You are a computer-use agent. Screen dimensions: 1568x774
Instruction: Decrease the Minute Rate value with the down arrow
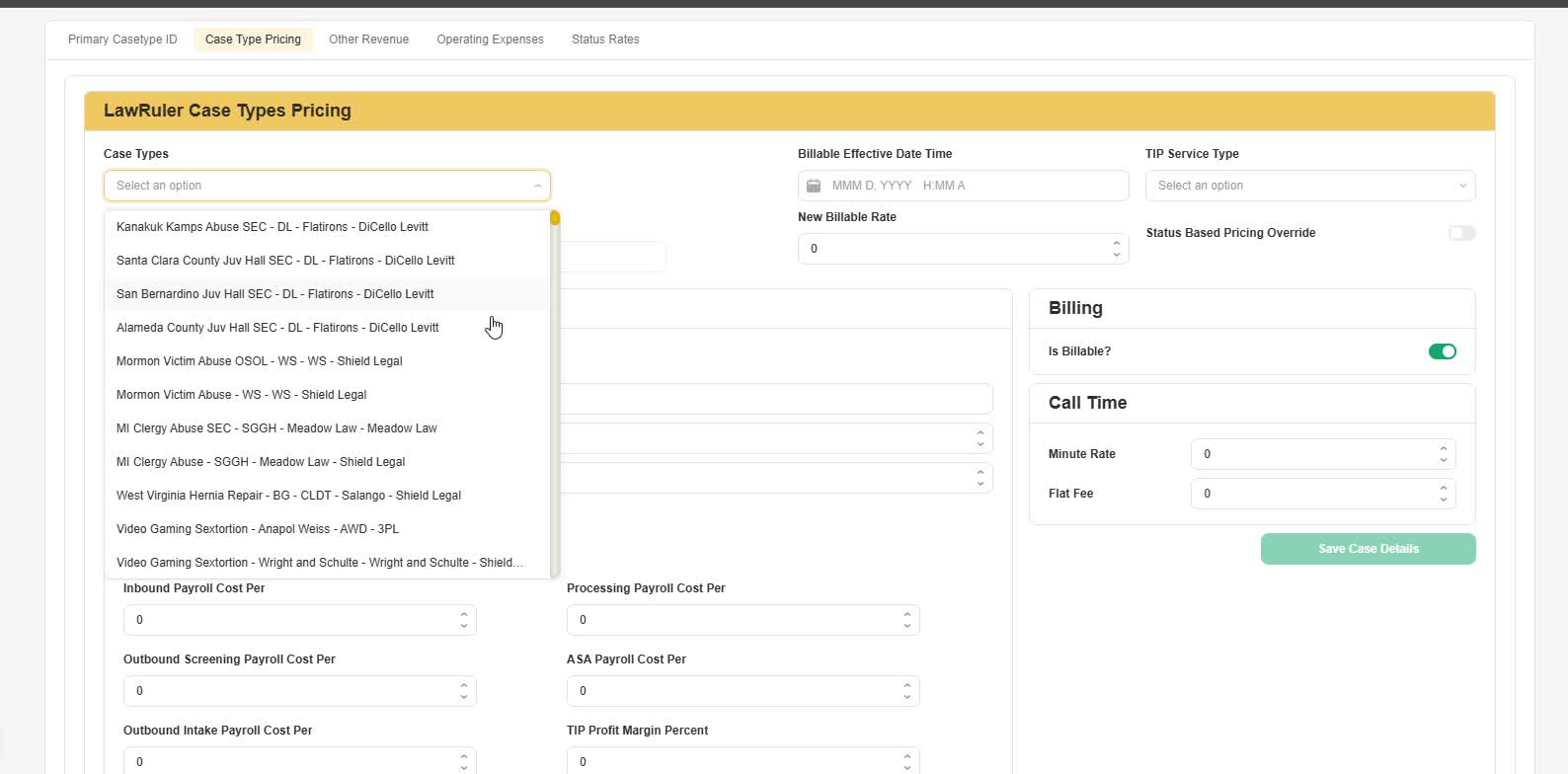pyautogui.click(x=1443, y=460)
